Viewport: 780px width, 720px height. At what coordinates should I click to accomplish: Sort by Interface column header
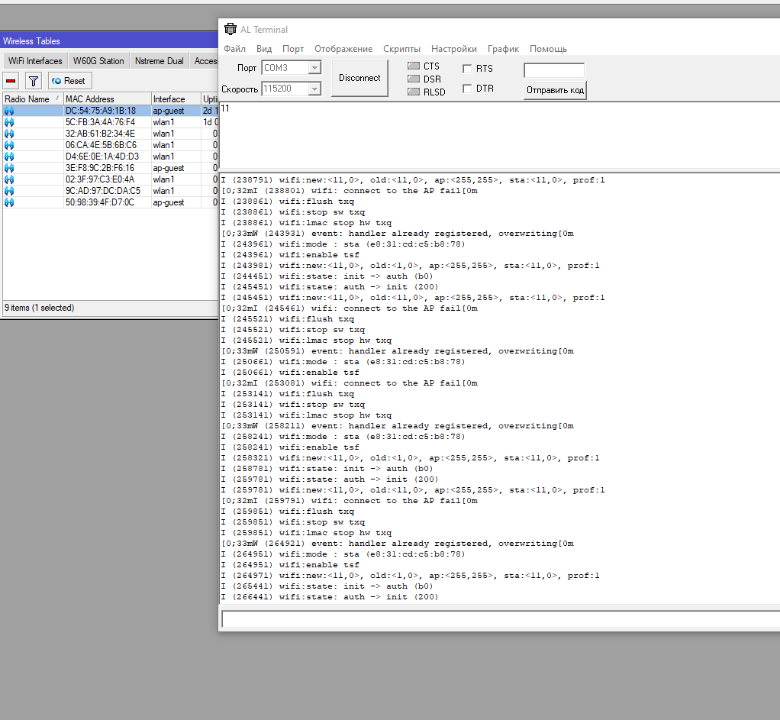[176, 99]
